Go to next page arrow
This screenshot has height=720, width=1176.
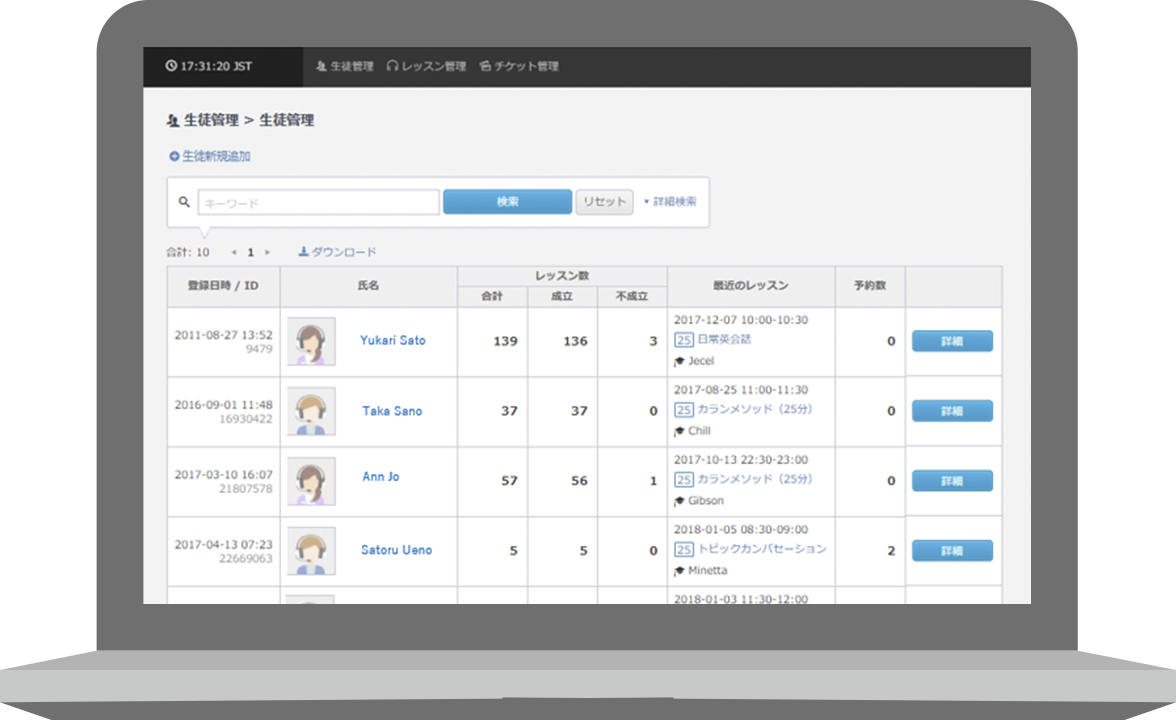[x=267, y=252]
